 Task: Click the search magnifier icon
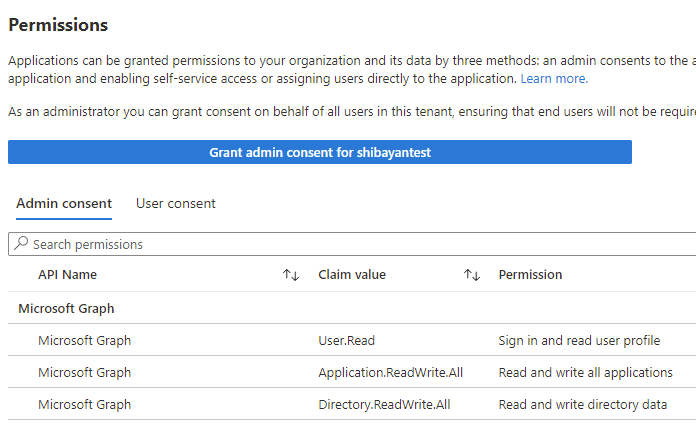point(21,244)
